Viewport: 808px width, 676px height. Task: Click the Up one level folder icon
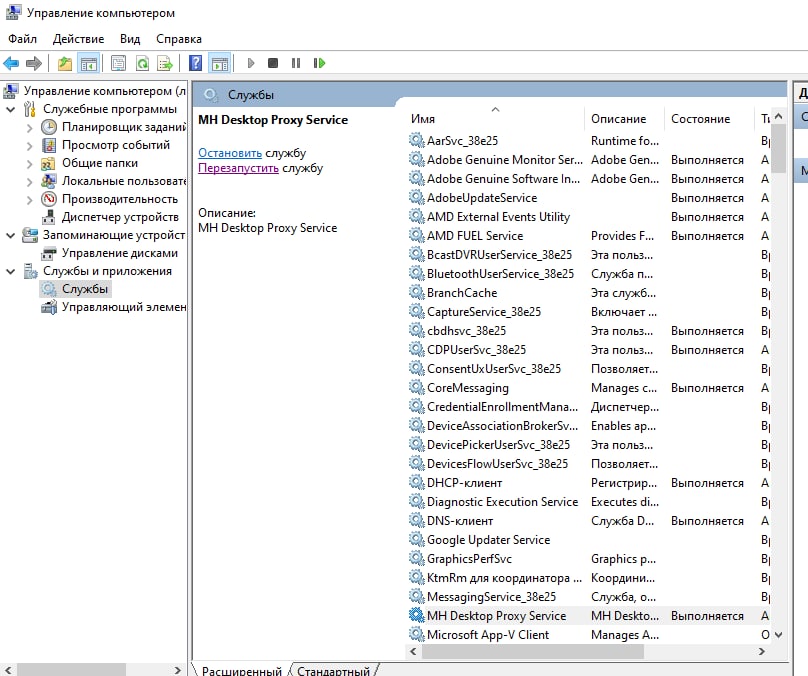tap(64, 63)
